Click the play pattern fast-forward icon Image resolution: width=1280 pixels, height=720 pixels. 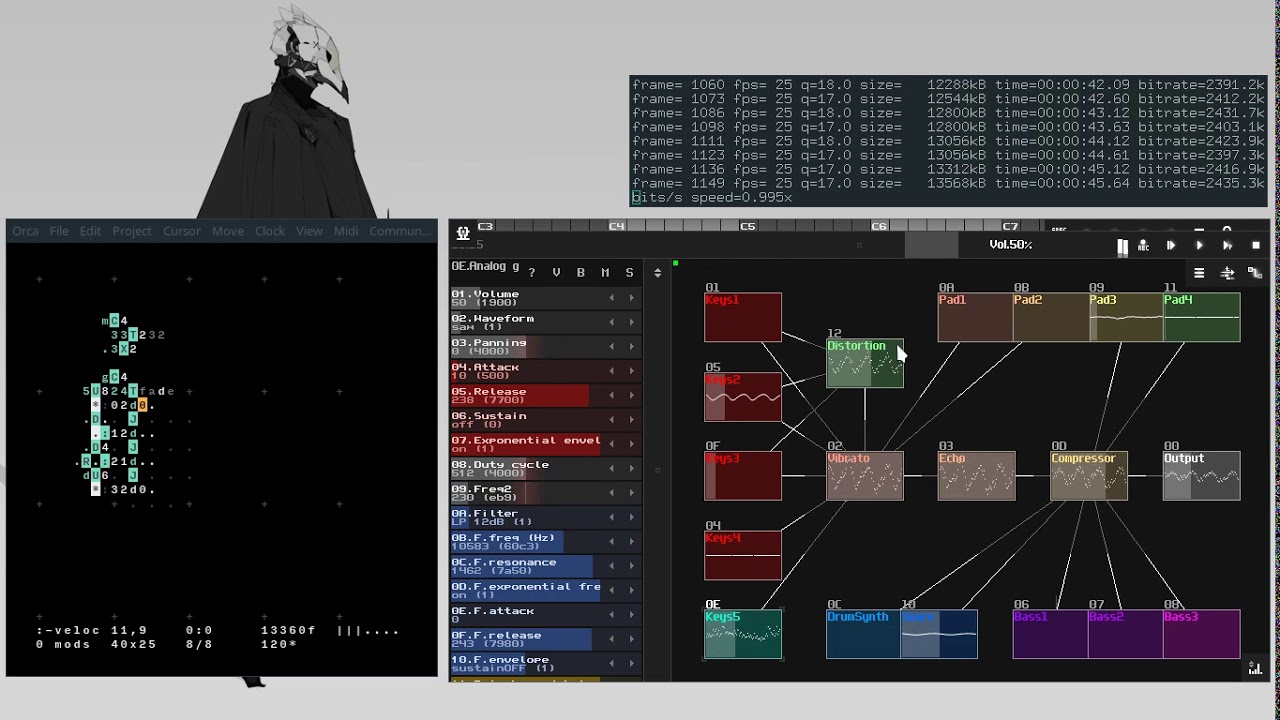pyautogui.click(x=1227, y=246)
